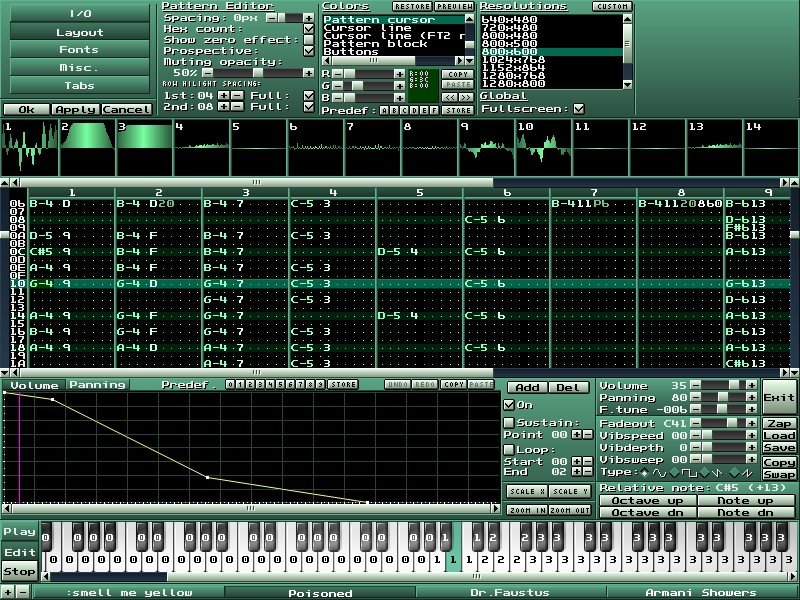This screenshot has height=600, width=800.
Task: Click color Predef slot A
Action: click(382, 109)
